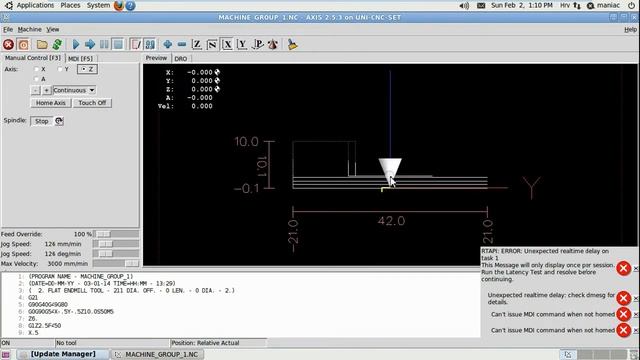Screen dimensions: 640x360
Task: Adjust the Feed Override slider
Action: [x=116, y=234]
